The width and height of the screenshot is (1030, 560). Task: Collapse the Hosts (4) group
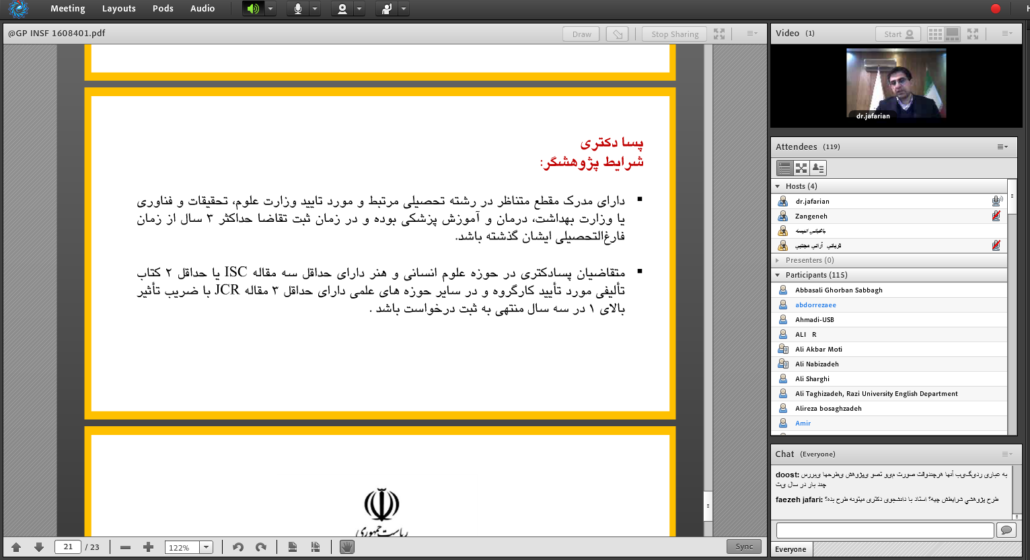tap(778, 186)
